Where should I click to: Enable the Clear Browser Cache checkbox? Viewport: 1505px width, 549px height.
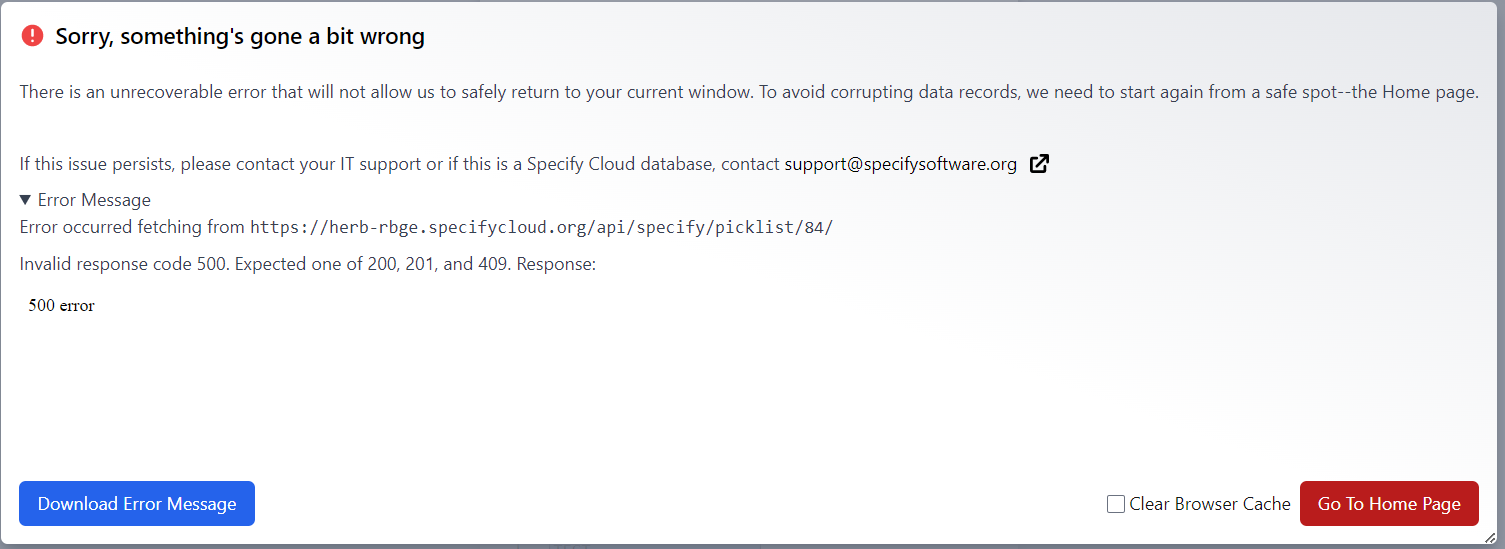pyautogui.click(x=1116, y=504)
